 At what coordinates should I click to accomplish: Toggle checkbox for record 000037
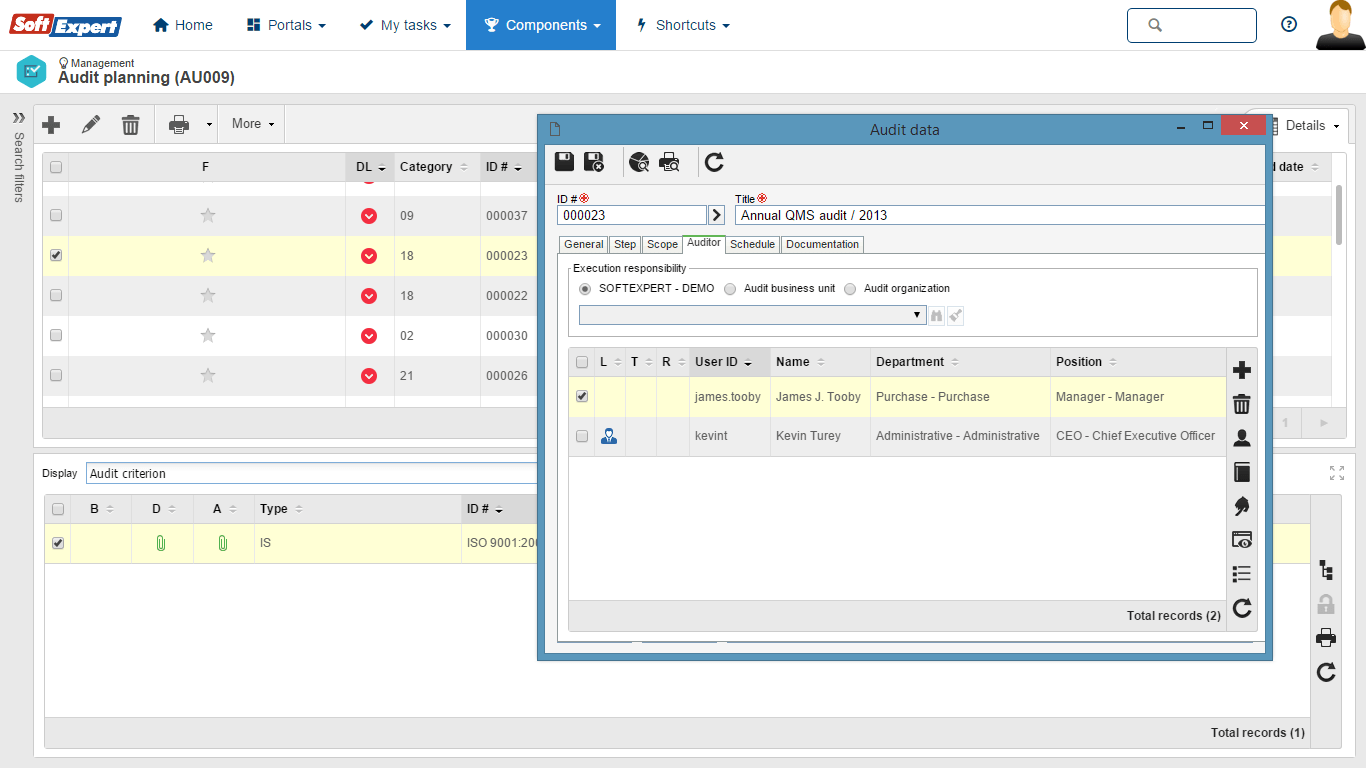click(x=56, y=215)
